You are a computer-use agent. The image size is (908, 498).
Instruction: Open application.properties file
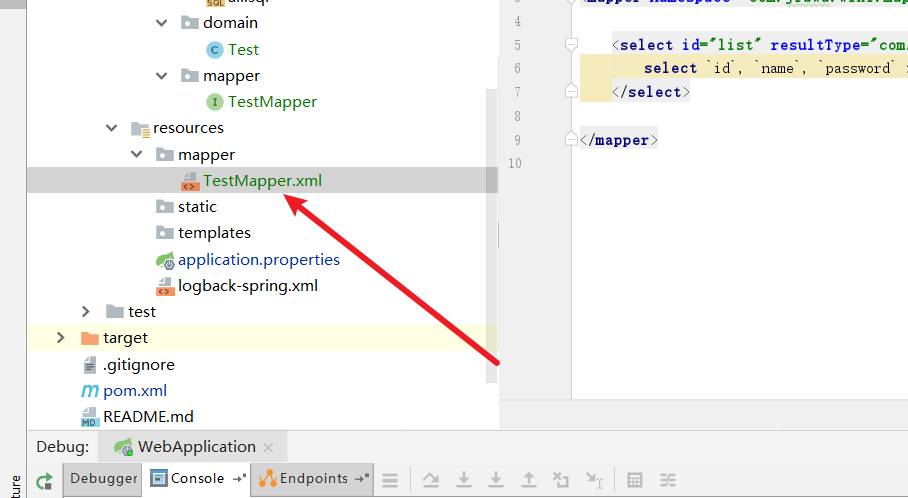(258, 260)
